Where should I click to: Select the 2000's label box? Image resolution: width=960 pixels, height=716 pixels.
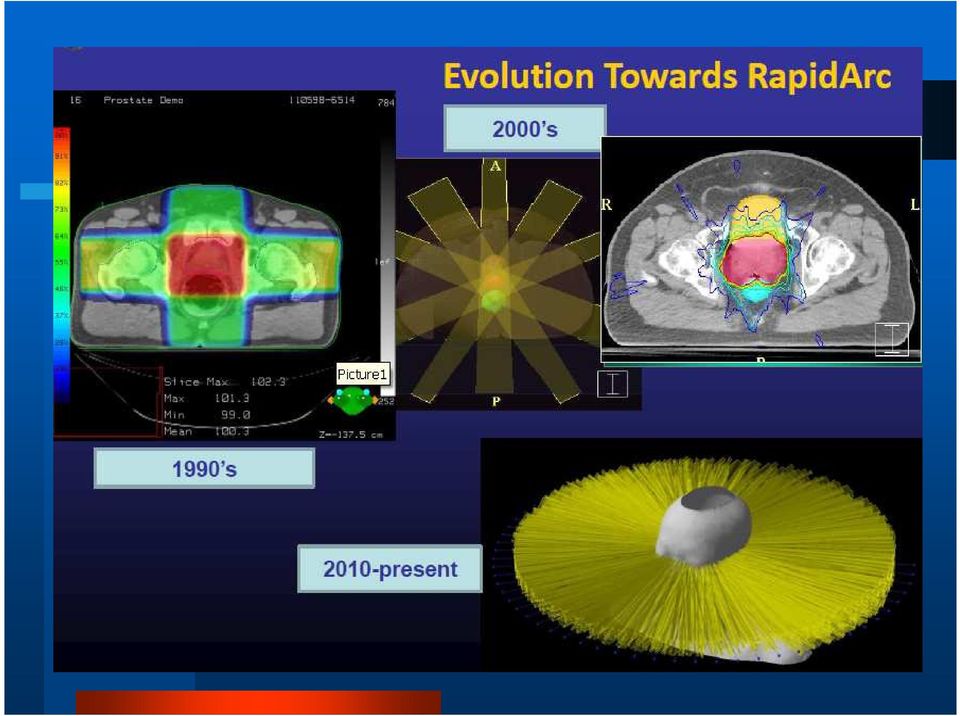point(525,129)
